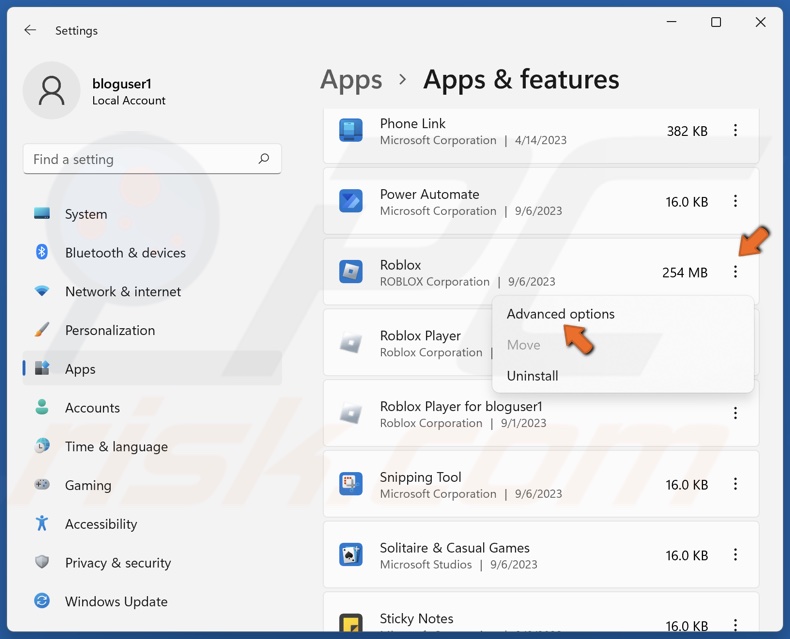790x639 pixels.
Task: Go to Bluetooth & devices label
Action: [125, 252]
